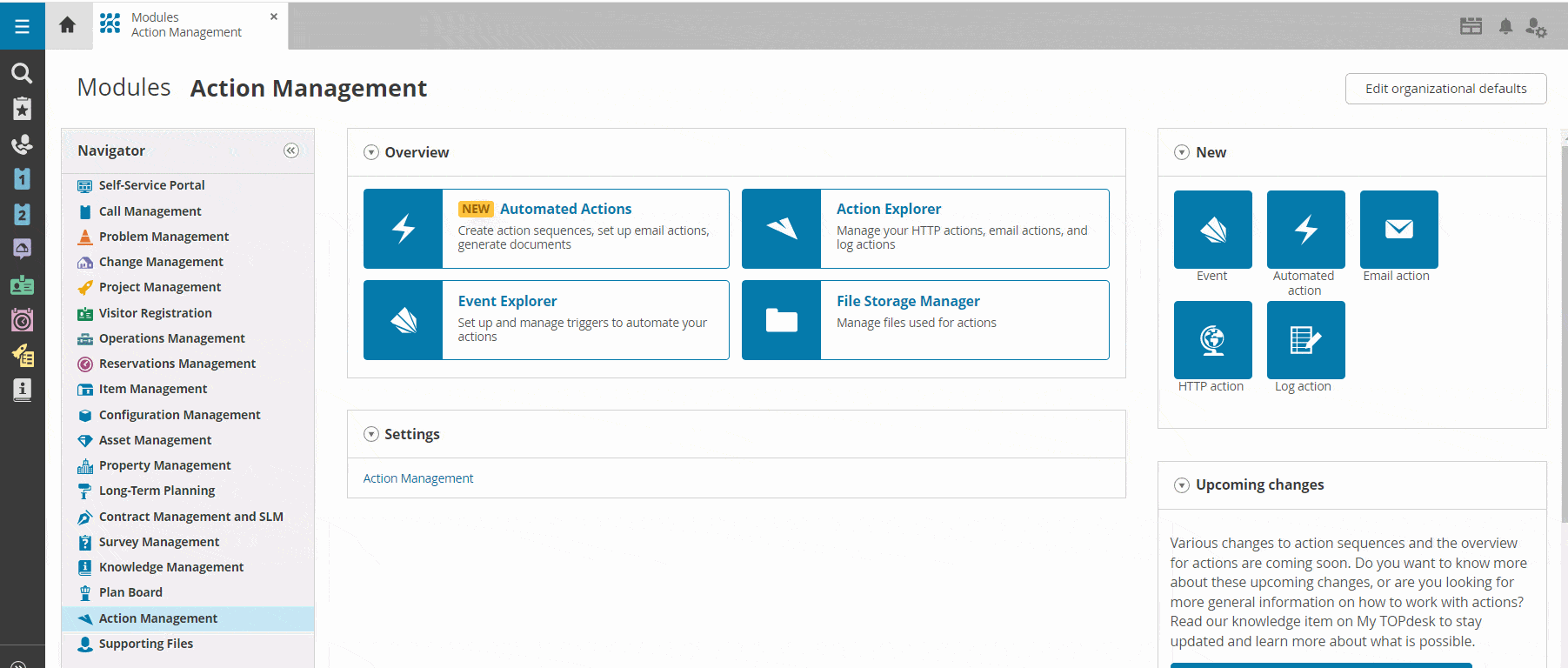Open the notifications bell
The width and height of the screenshot is (1568, 668).
coord(1505,26)
